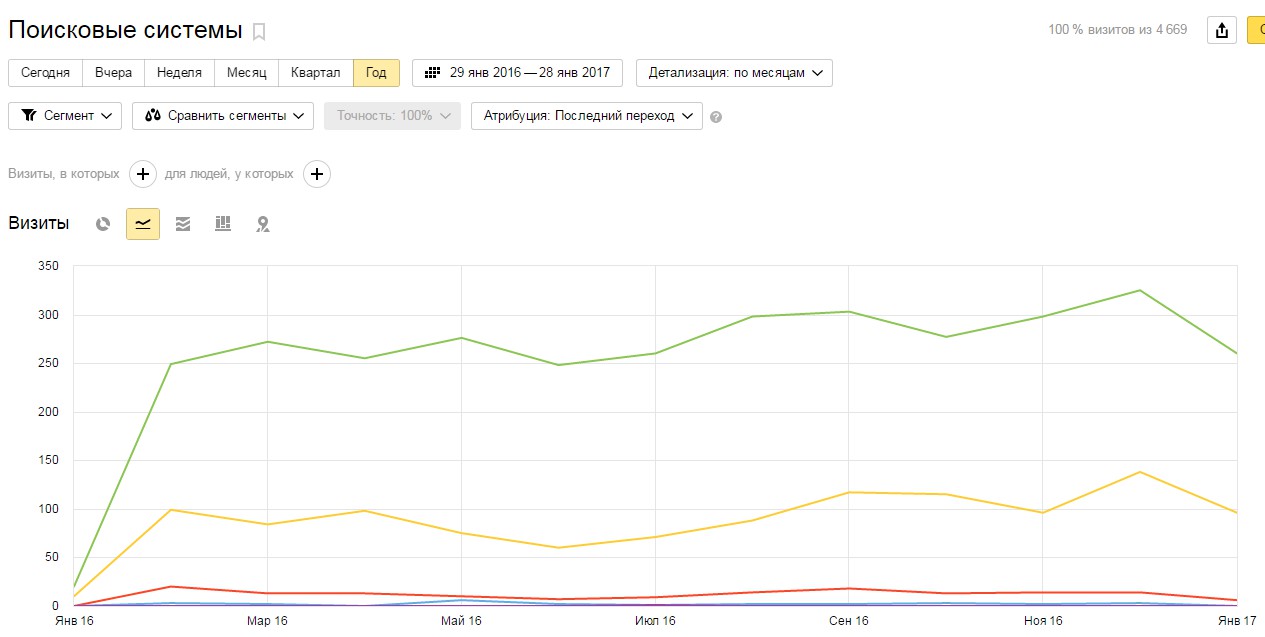Screen dimensions: 1265x637
Task: Open the date range picker
Action: [x=517, y=73]
